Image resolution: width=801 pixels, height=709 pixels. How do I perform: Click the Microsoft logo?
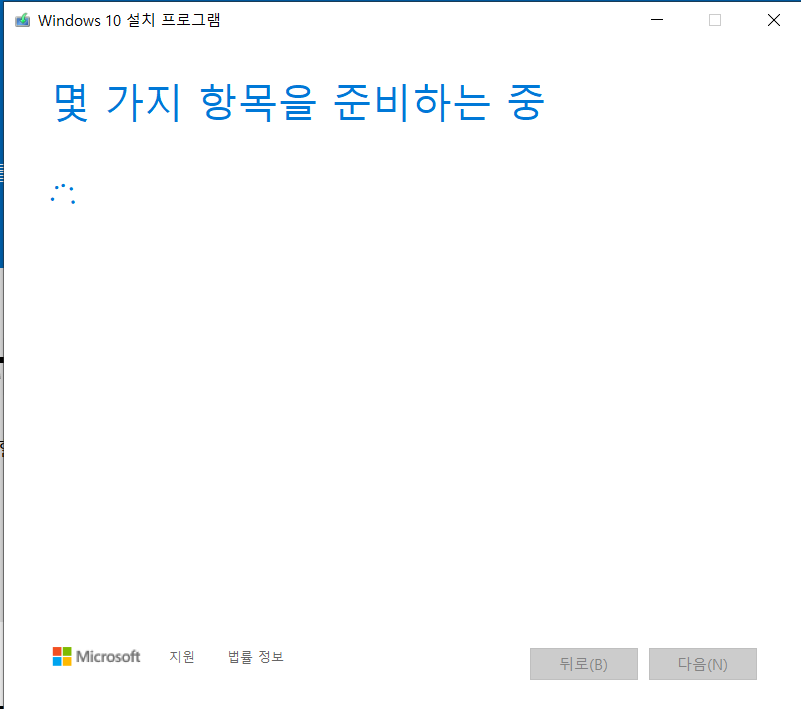pyautogui.click(x=96, y=656)
